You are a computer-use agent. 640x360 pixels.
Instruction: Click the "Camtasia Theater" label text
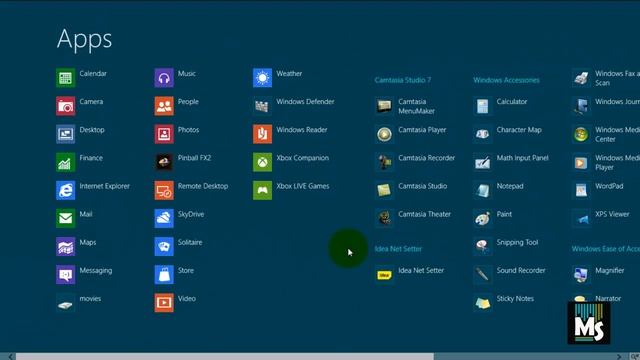click(424, 214)
